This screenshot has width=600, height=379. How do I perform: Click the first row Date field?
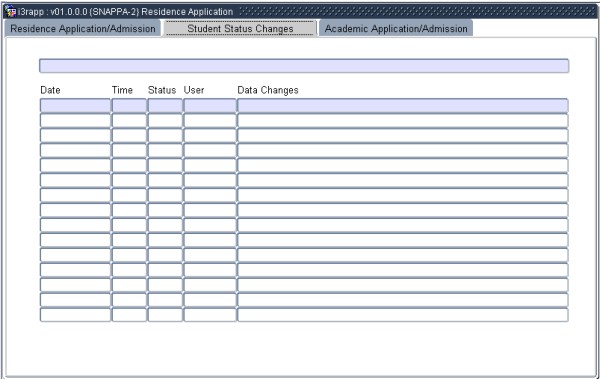click(x=75, y=106)
